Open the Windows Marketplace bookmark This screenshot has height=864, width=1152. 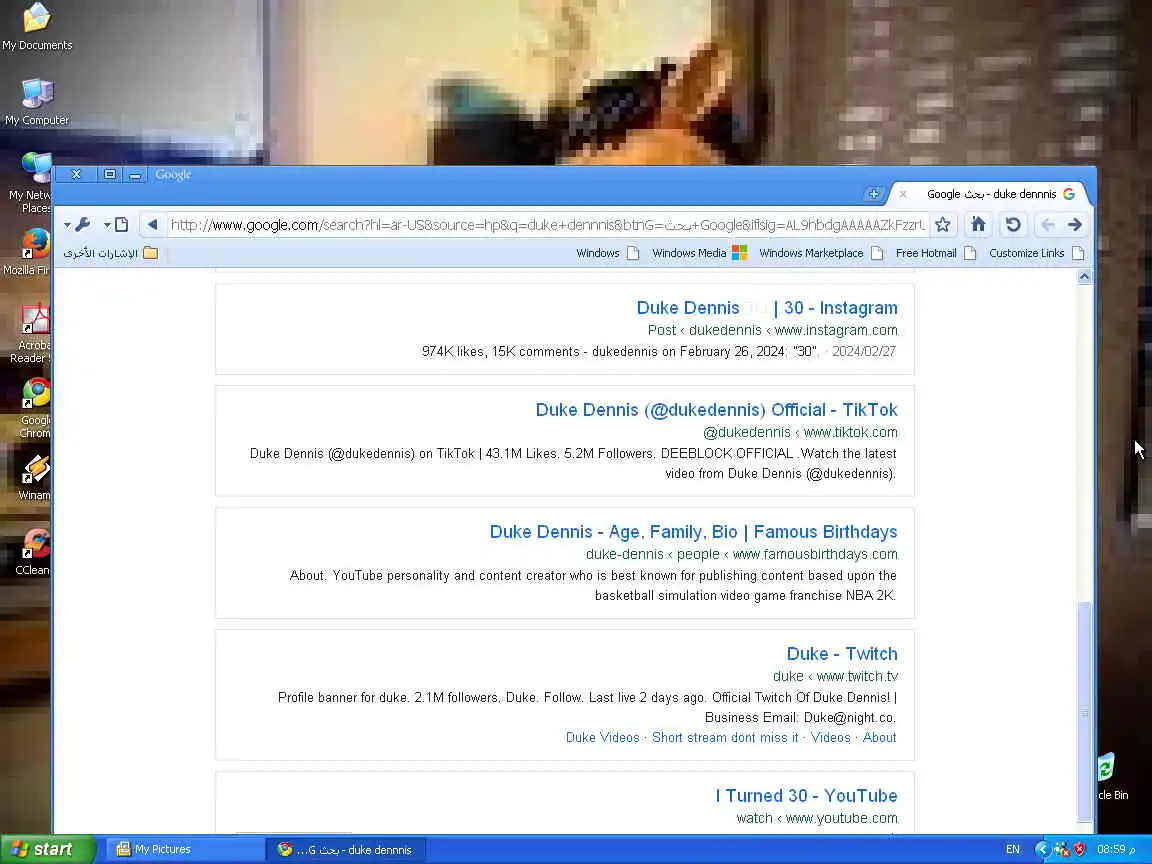coord(821,253)
